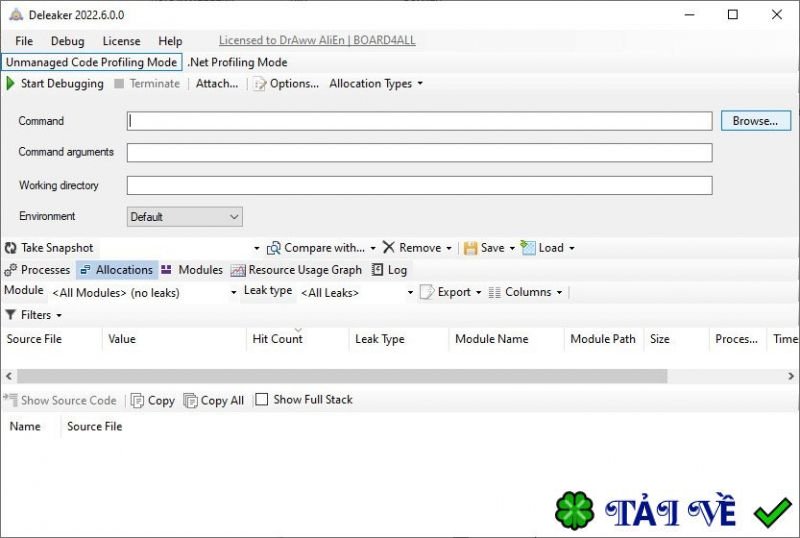Image resolution: width=800 pixels, height=538 pixels.
Task: Click the Resource Usage Graph icon
Action: (238, 270)
